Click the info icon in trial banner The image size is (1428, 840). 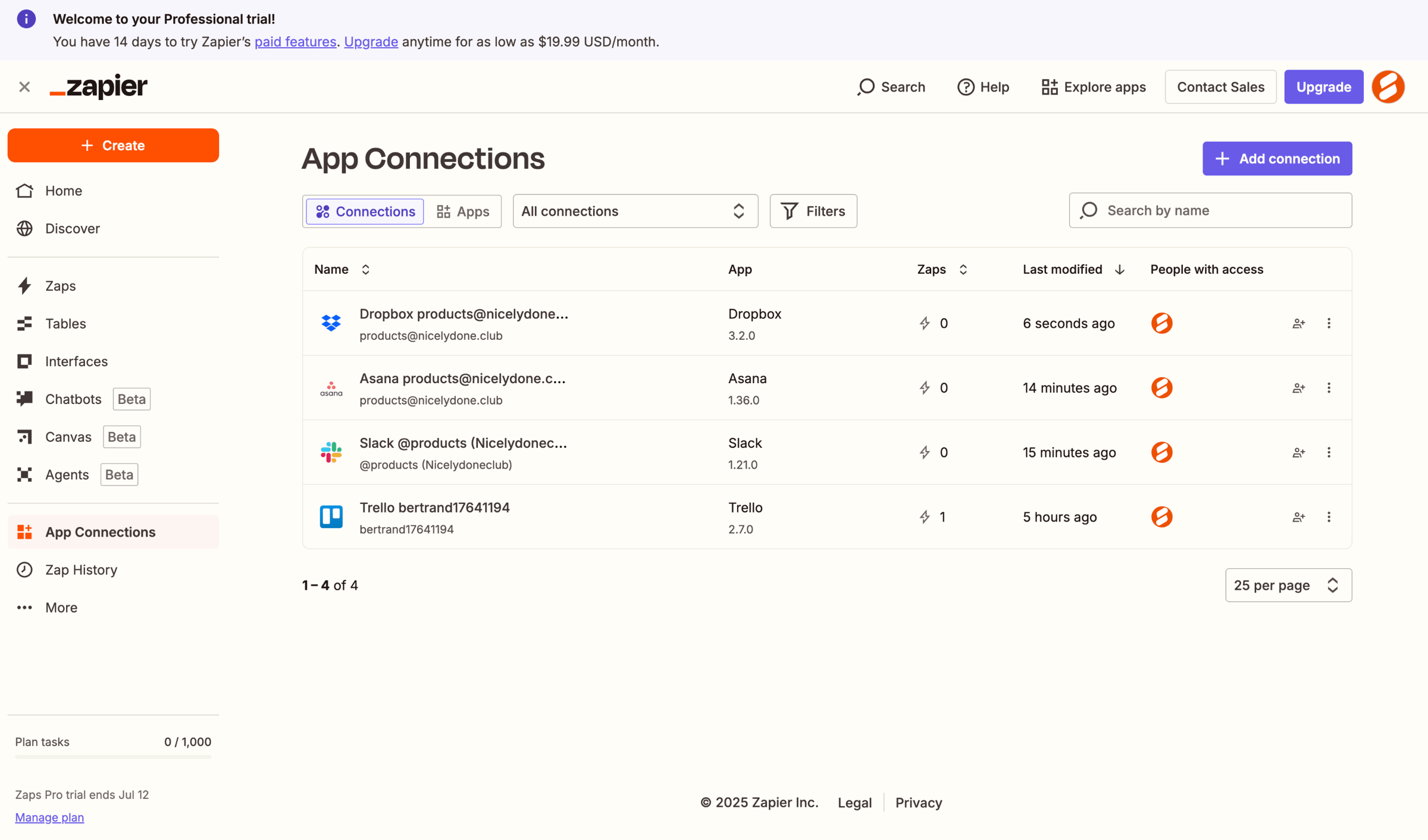point(26,18)
